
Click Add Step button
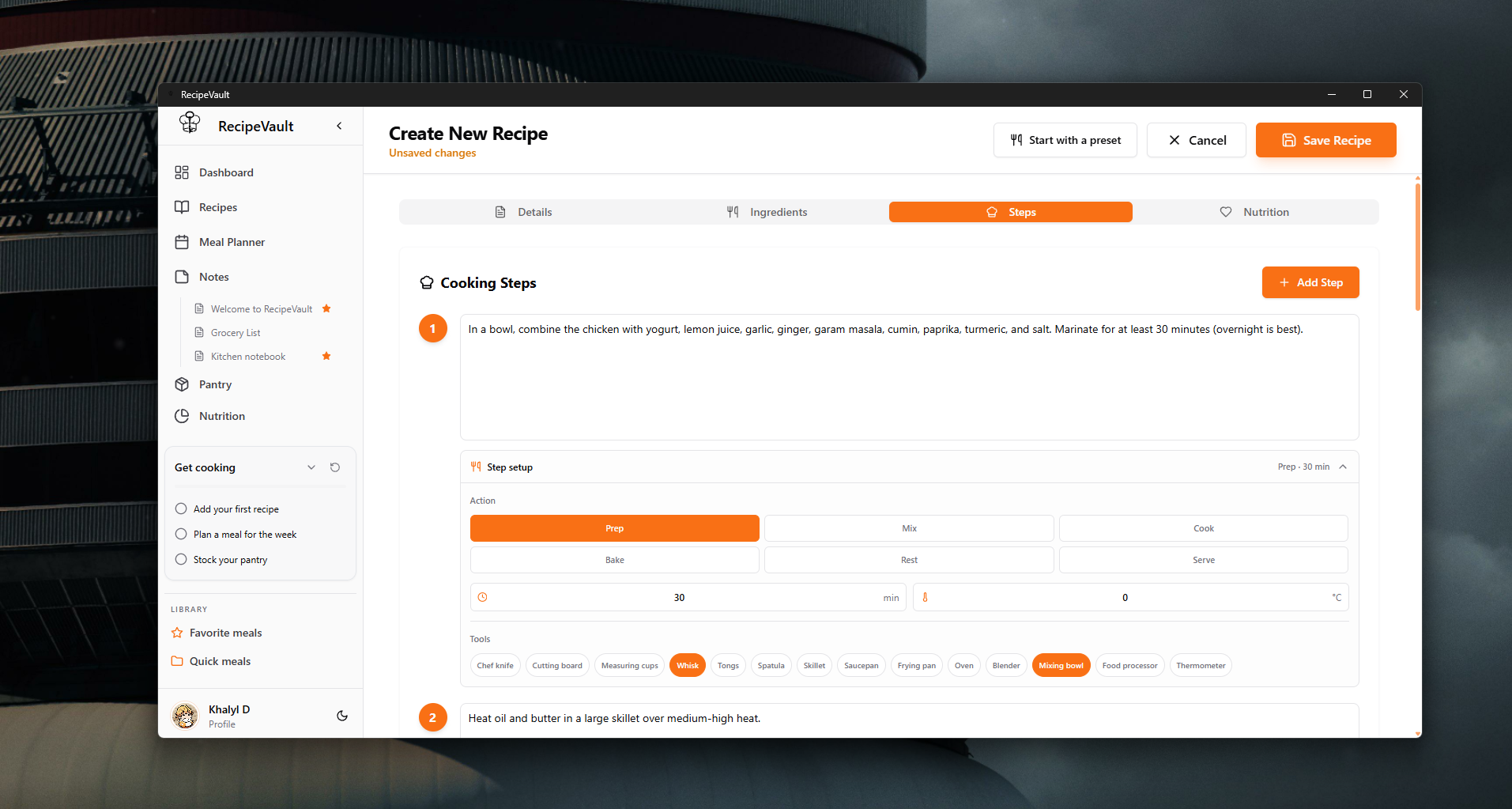[x=1310, y=282]
